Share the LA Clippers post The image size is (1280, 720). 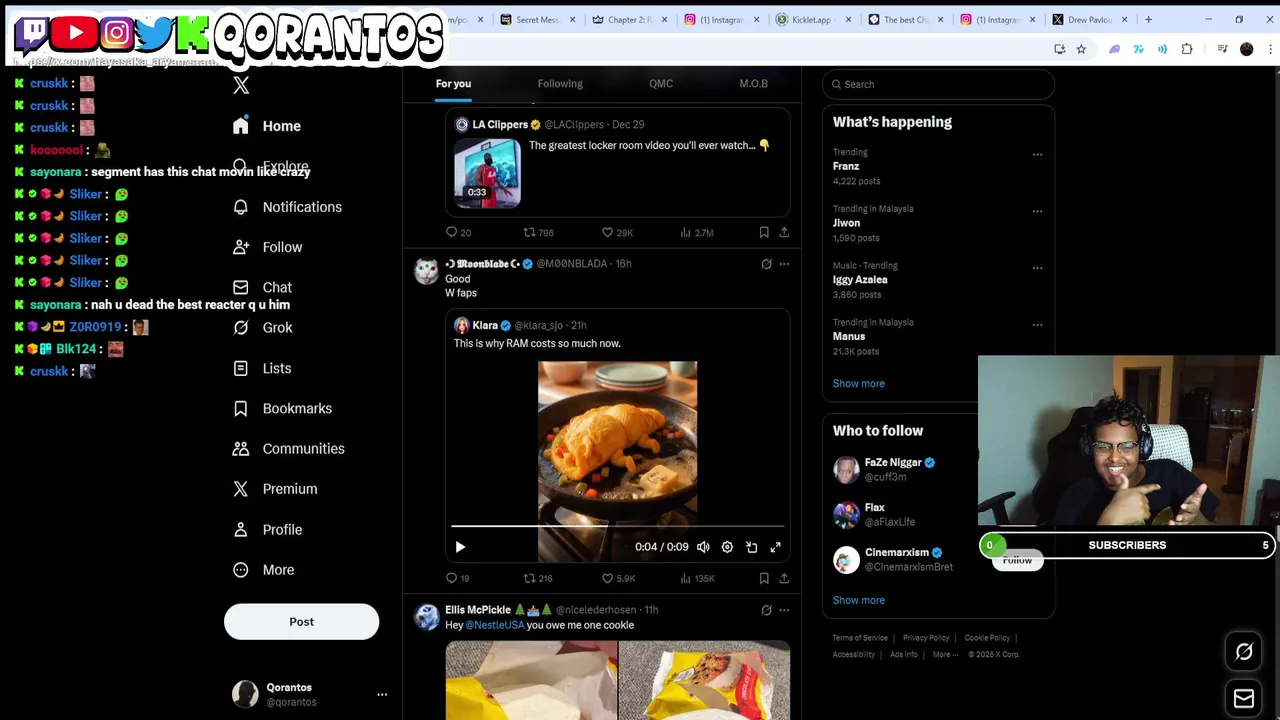[784, 232]
